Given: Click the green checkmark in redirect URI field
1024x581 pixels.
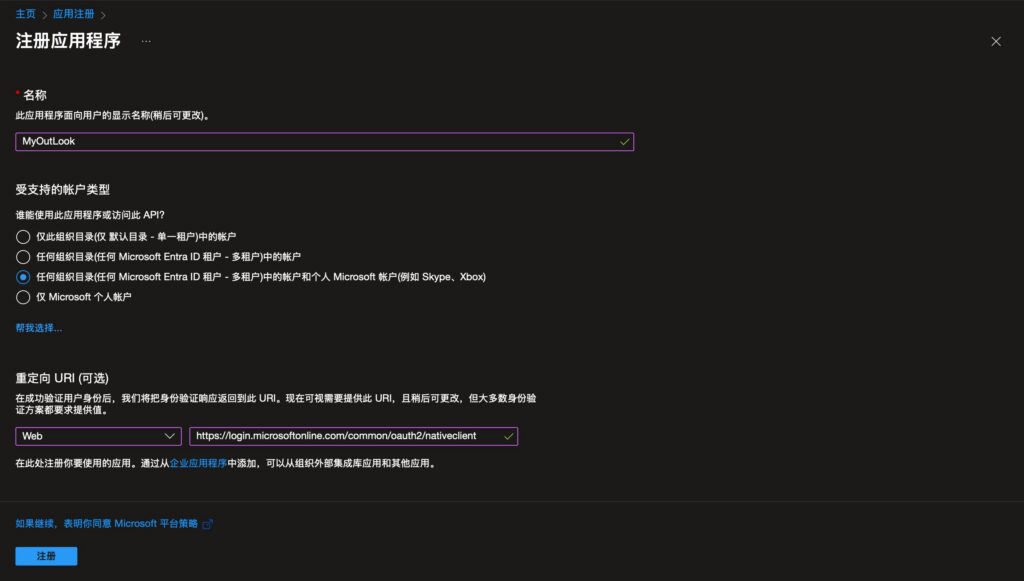Looking at the screenshot, I should (508, 436).
